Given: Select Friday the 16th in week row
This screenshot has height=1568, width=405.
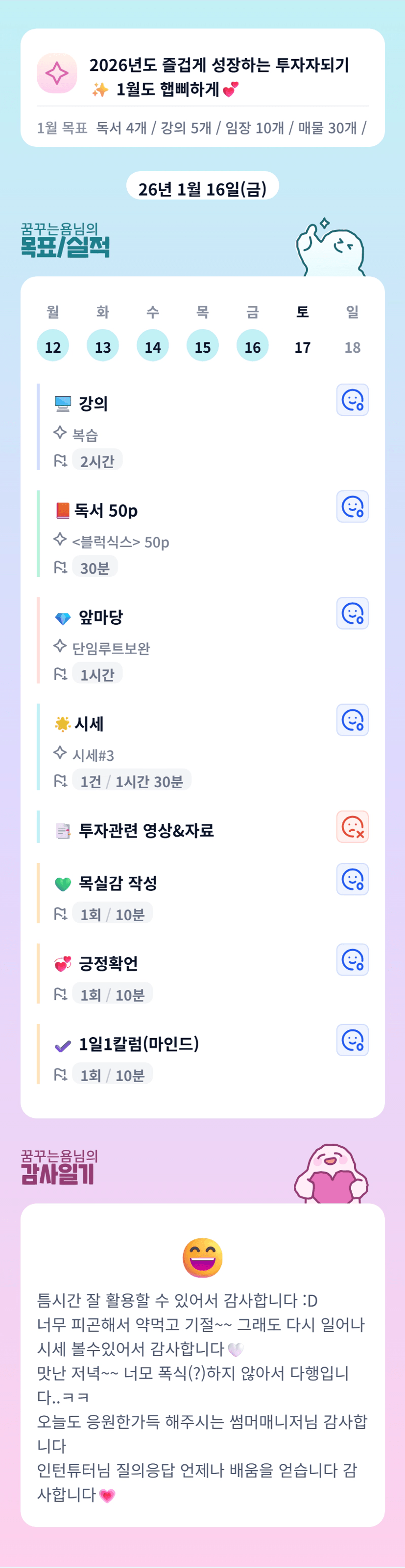Looking at the screenshot, I should [x=253, y=346].
